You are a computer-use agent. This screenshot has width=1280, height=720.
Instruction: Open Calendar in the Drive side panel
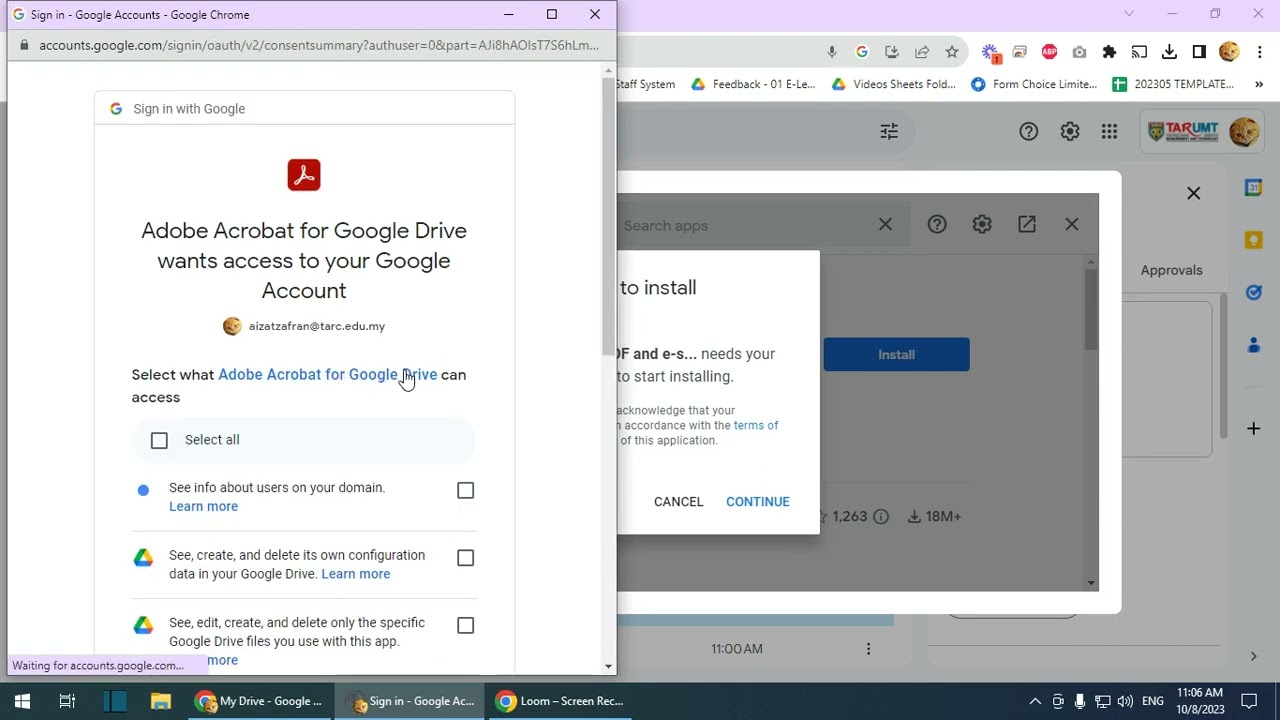[x=1253, y=187]
